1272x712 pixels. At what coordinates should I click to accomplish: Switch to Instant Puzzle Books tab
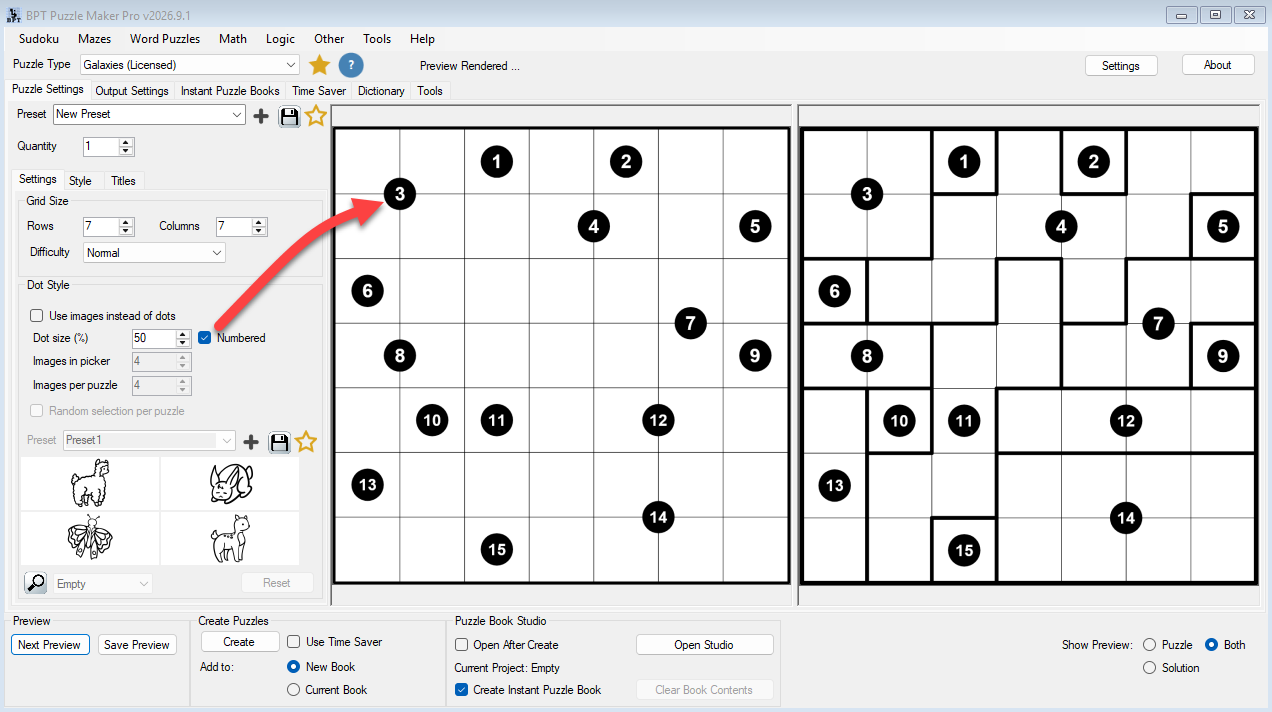(x=230, y=91)
